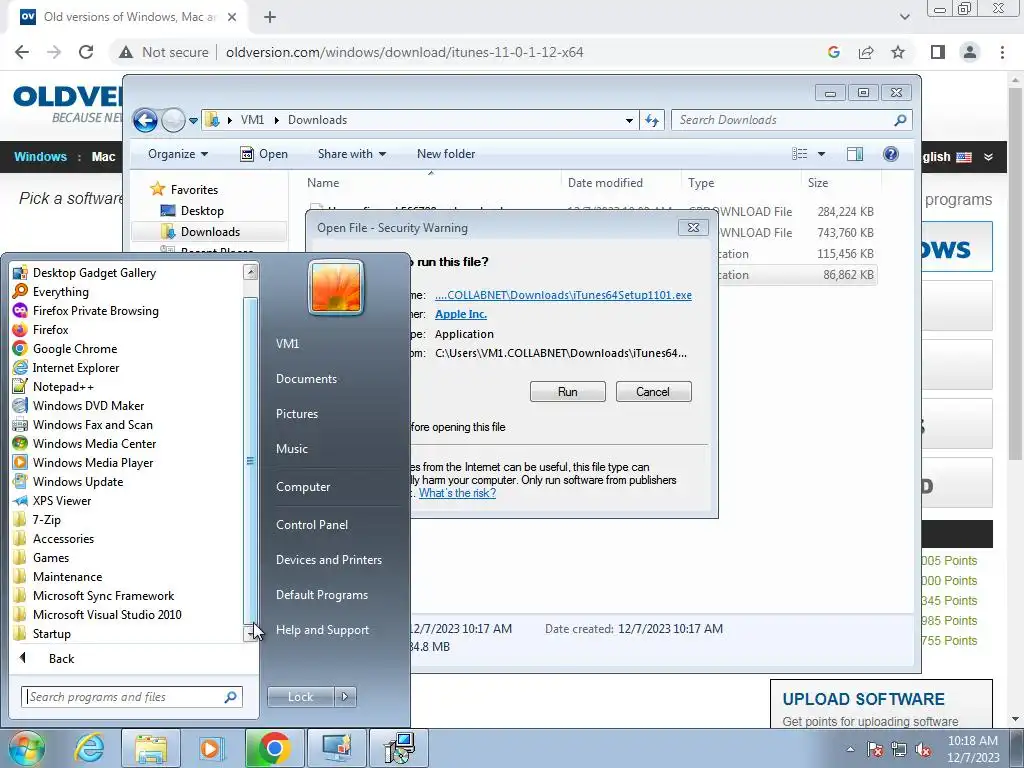Click Run in the security warning

(x=568, y=392)
